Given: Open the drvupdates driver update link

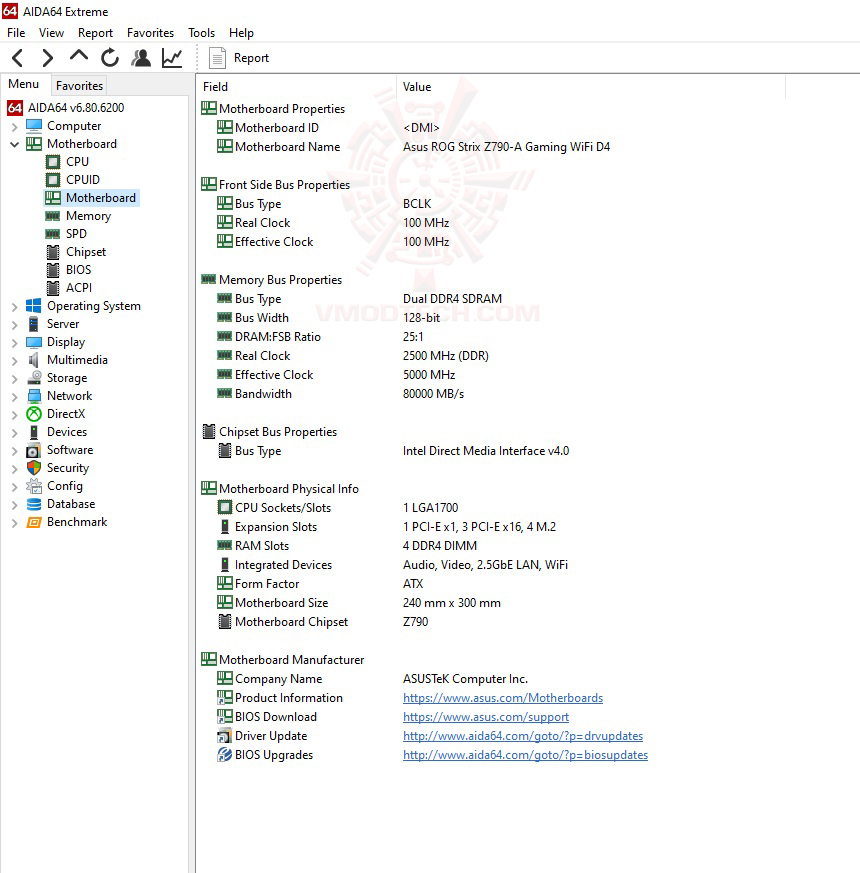Looking at the screenshot, I should click(523, 735).
